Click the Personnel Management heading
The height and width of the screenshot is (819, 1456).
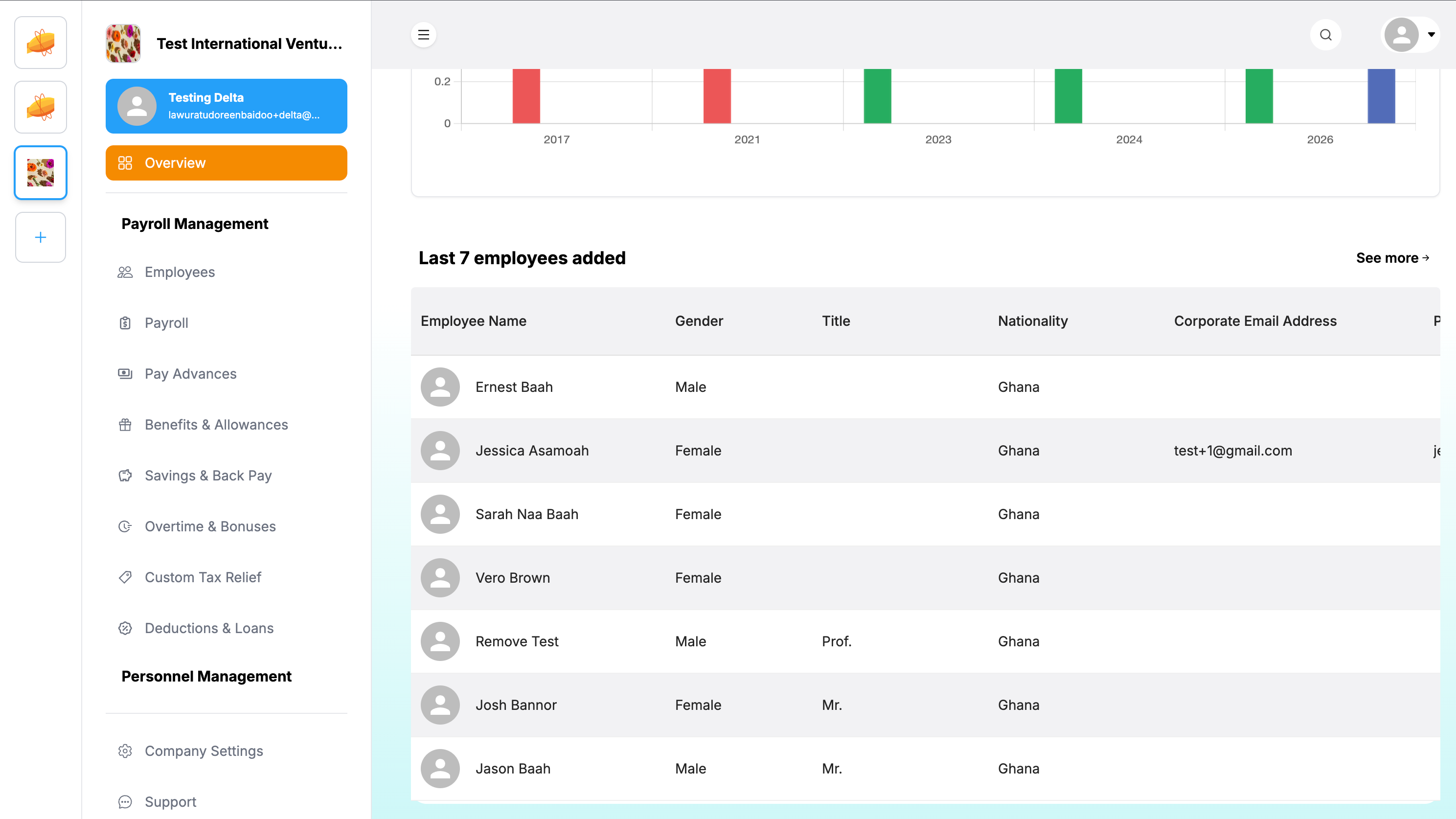tap(206, 676)
